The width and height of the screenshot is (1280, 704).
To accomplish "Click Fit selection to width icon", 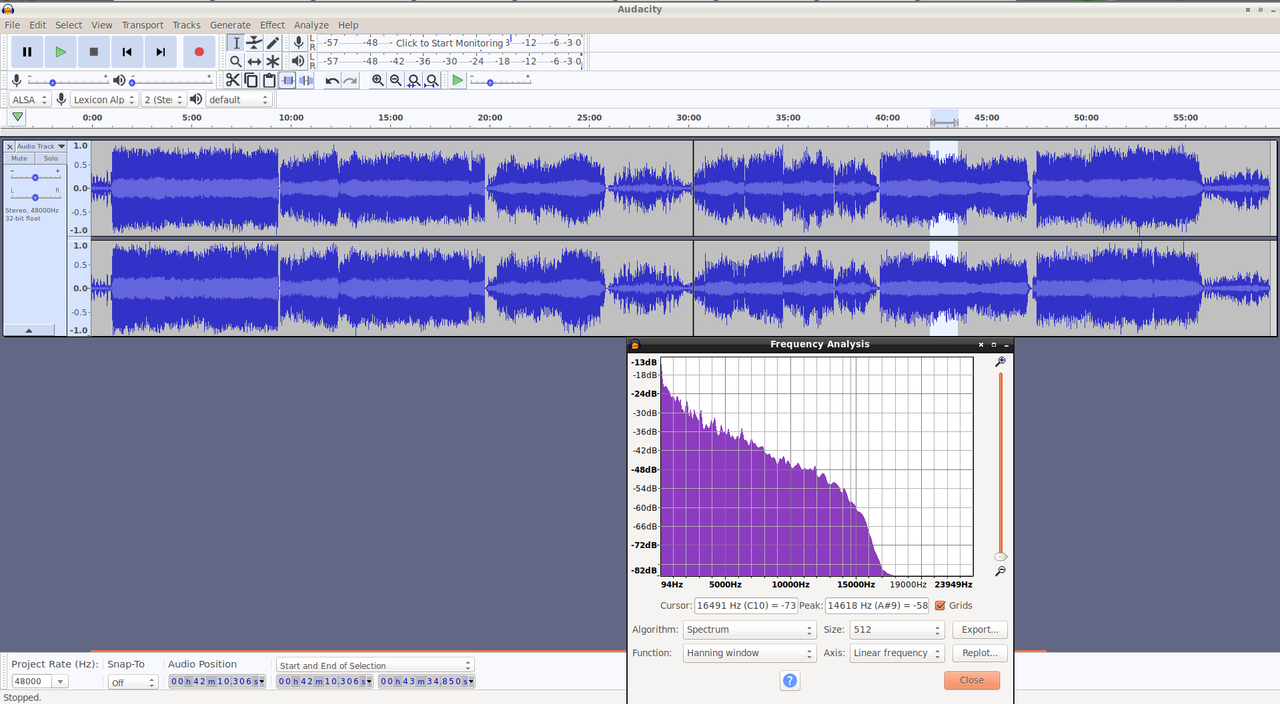I will pos(414,80).
